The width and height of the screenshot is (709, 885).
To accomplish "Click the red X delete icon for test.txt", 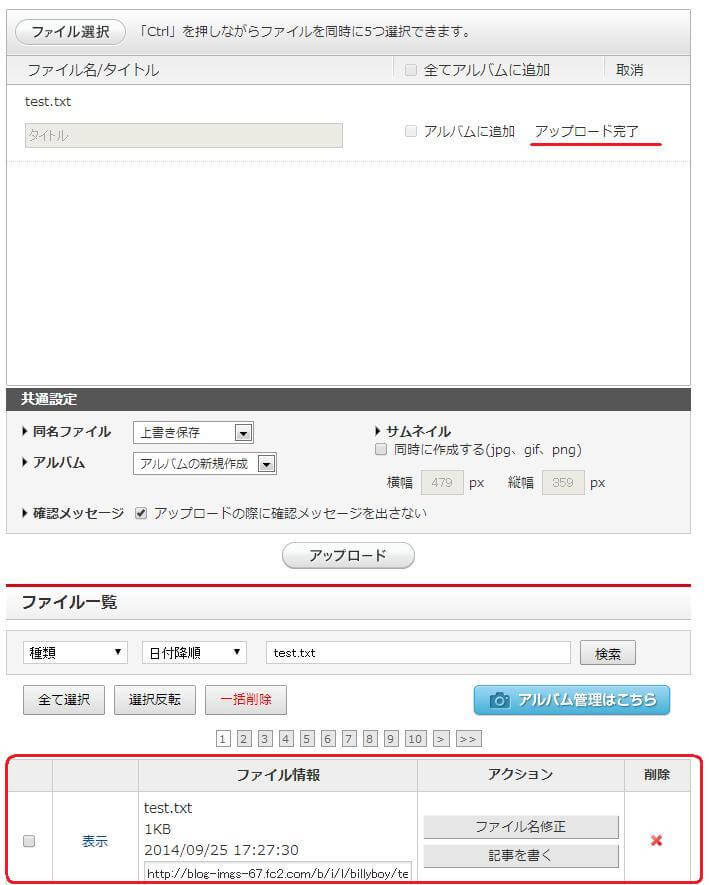I will [x=656, y=841].
